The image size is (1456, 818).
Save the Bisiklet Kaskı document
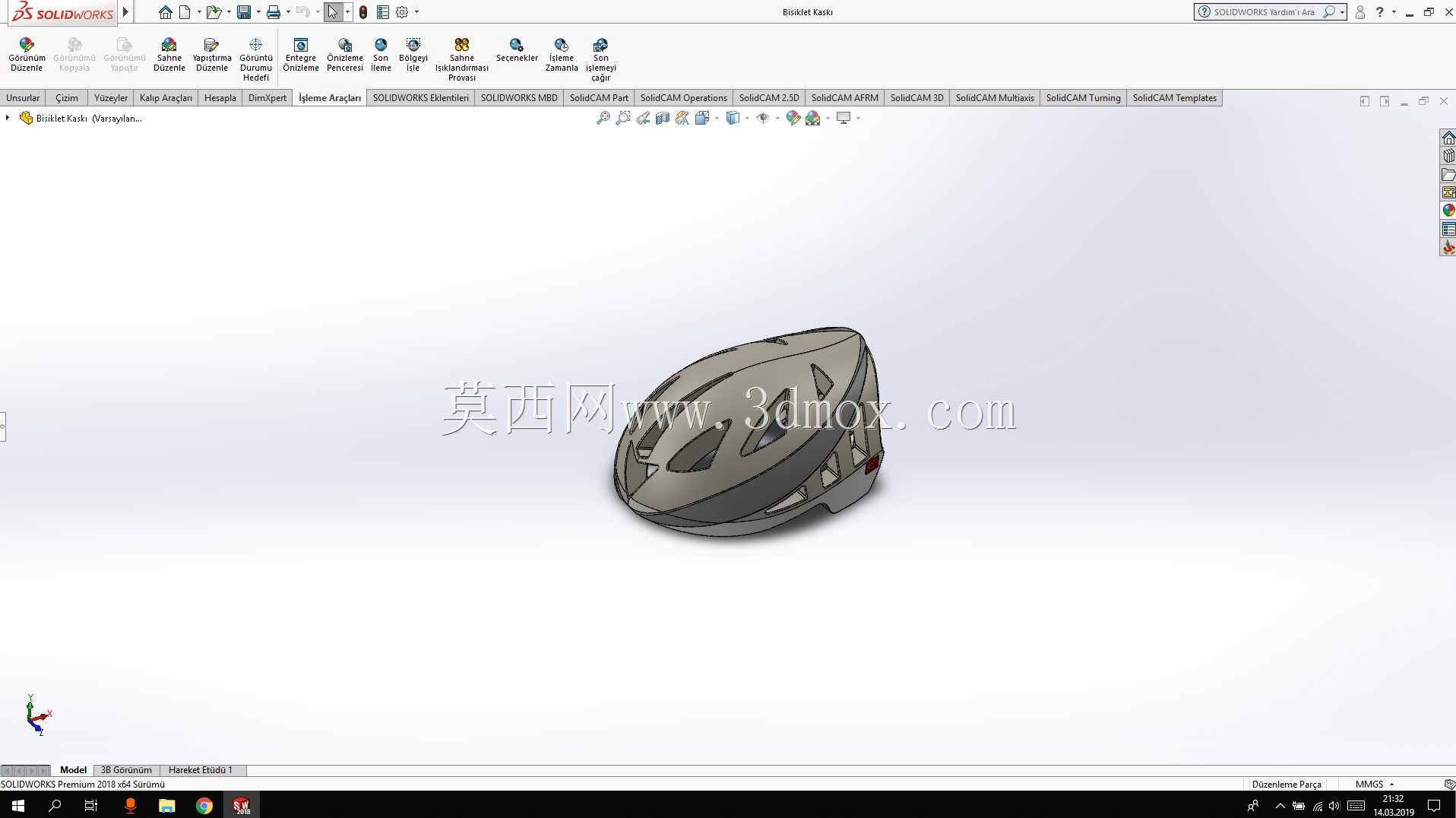point(244,12)
